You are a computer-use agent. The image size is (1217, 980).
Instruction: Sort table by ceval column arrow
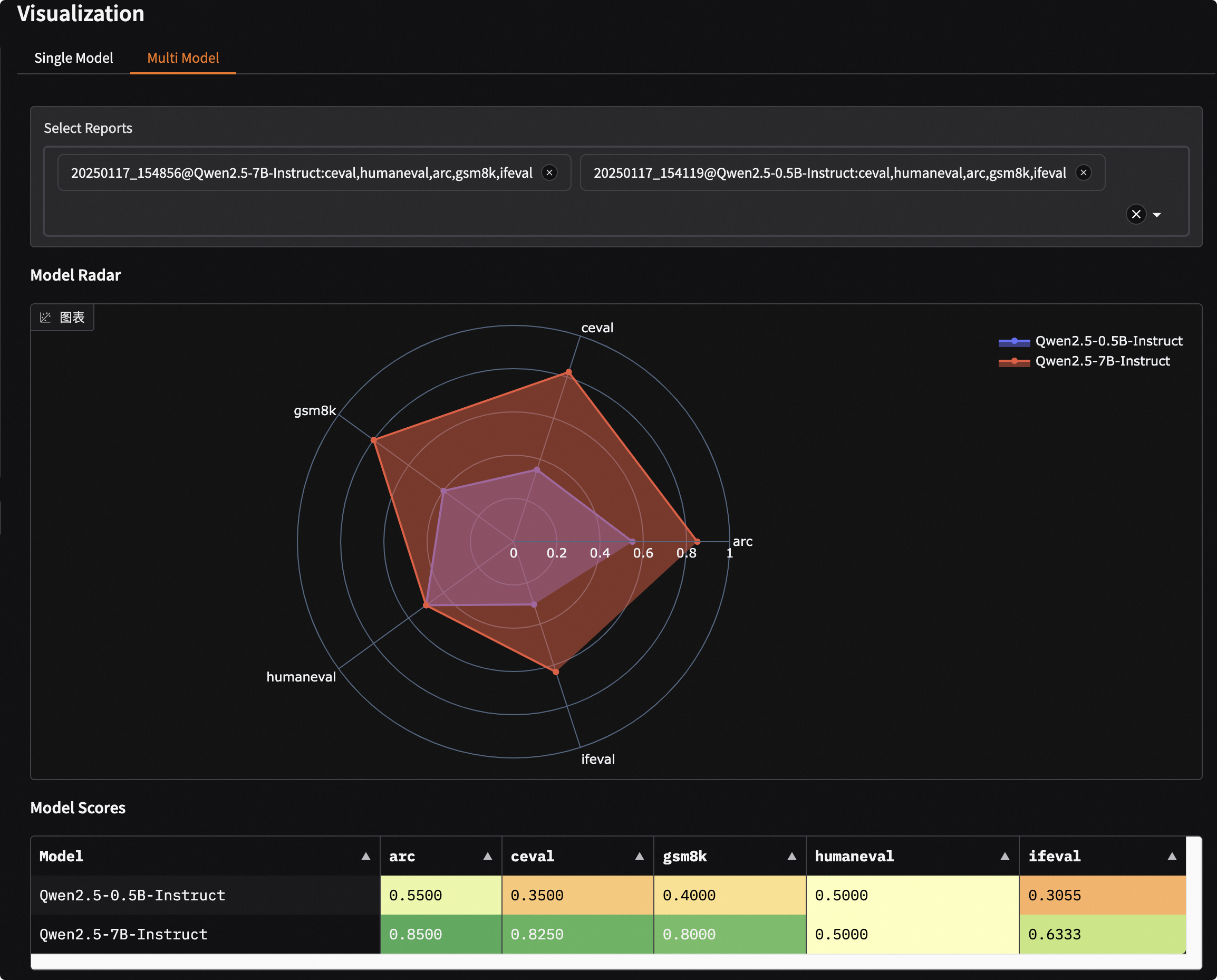point(639,857)
